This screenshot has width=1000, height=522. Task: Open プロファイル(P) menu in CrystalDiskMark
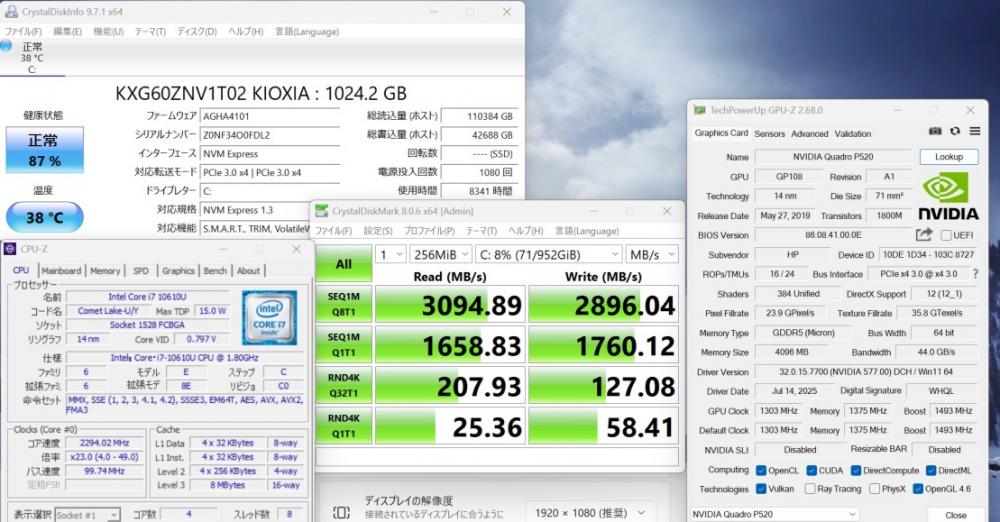pos(429,230)
